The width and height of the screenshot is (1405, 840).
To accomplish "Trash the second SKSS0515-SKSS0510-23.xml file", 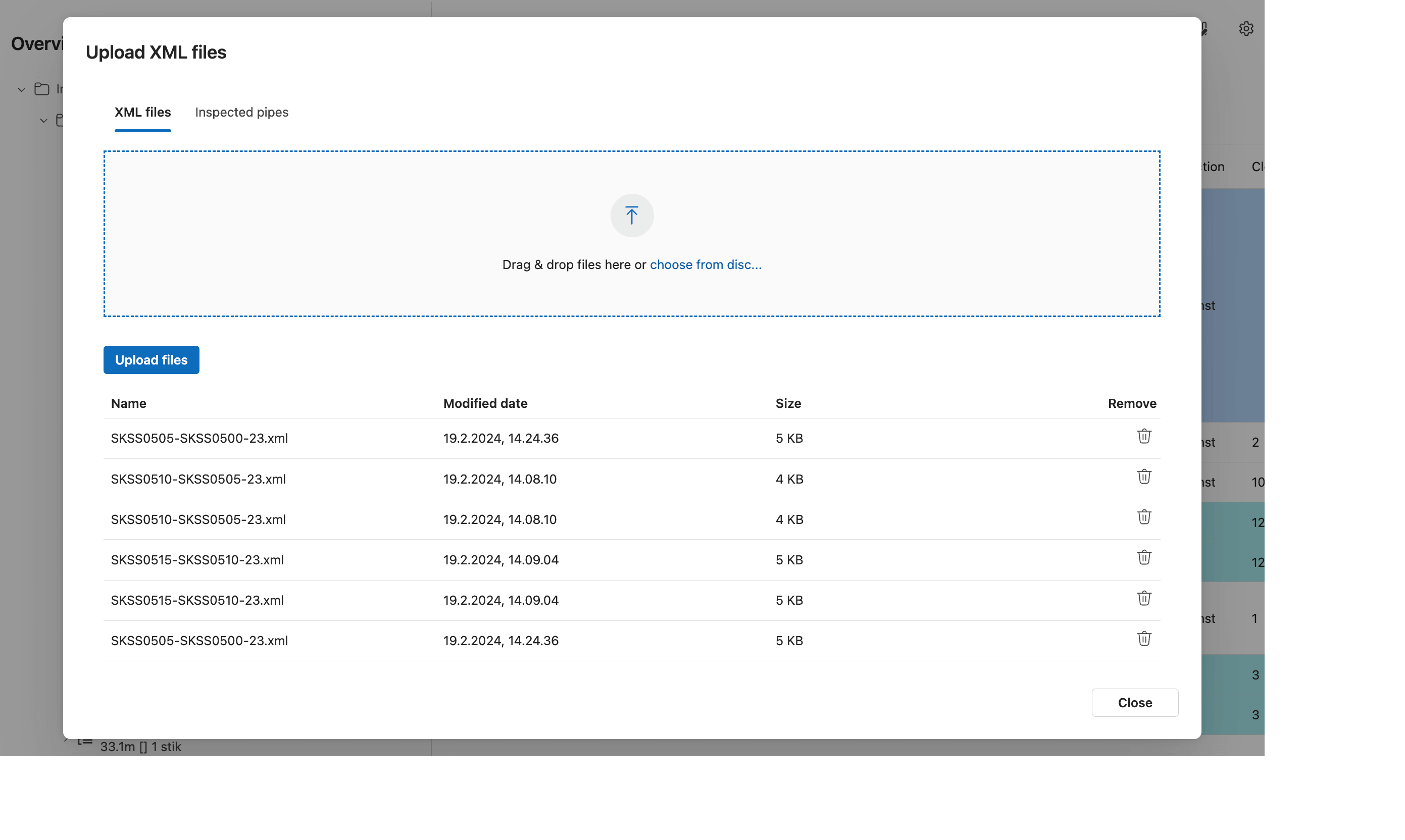I will (1144, 598).
